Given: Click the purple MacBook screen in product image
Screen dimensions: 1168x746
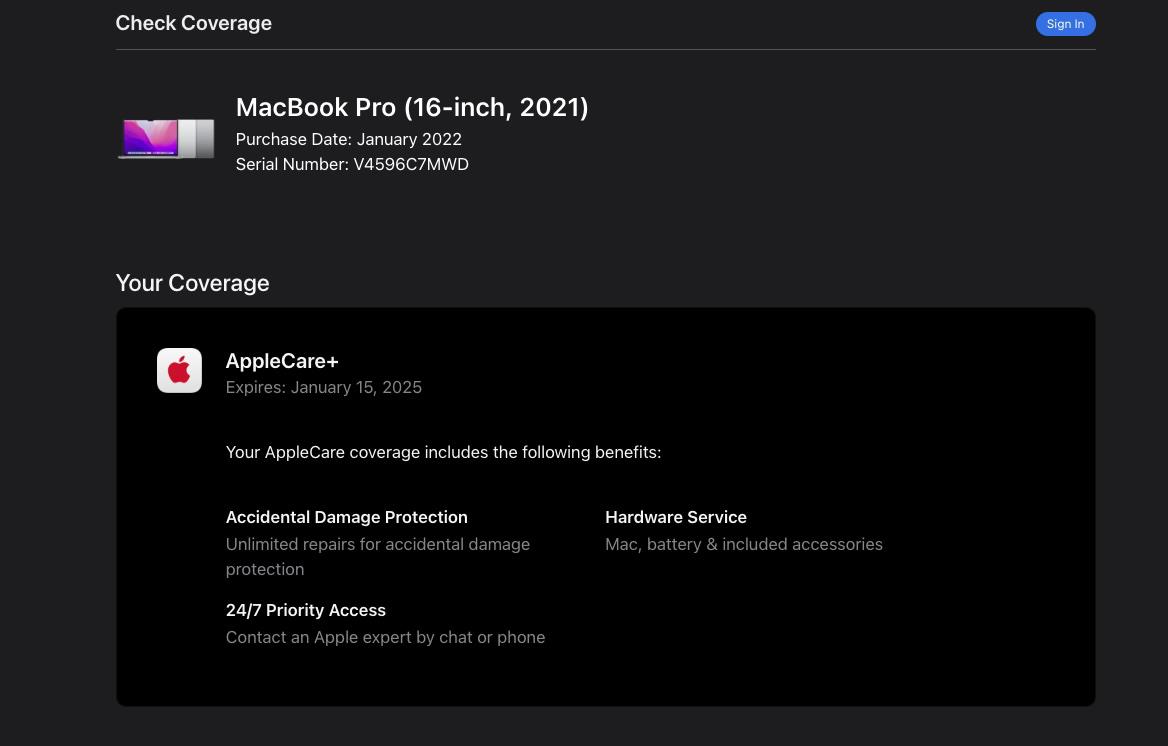Looking at the screenshot, I should [149, 138].
